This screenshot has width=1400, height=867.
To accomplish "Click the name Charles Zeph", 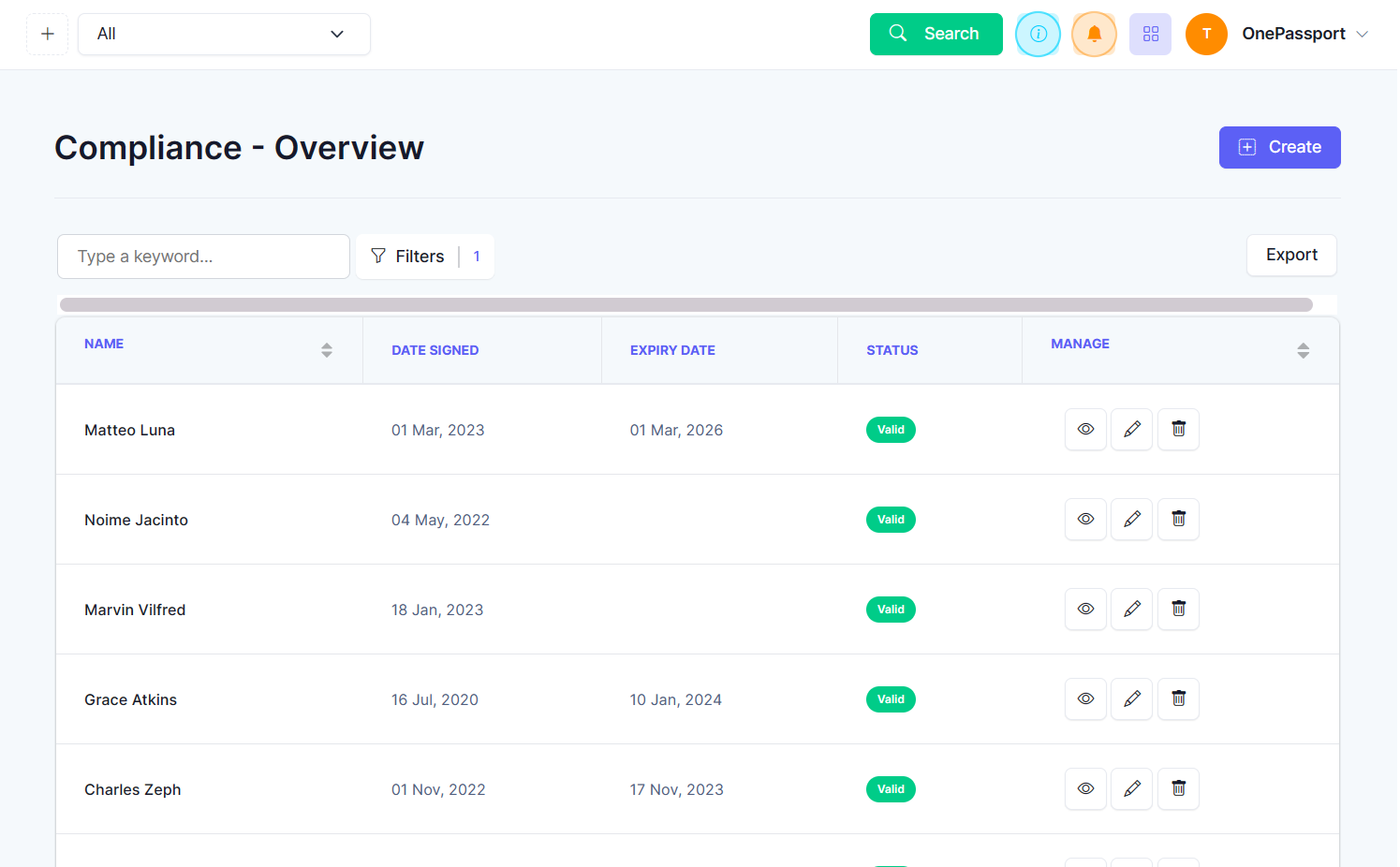I will 132,790.
